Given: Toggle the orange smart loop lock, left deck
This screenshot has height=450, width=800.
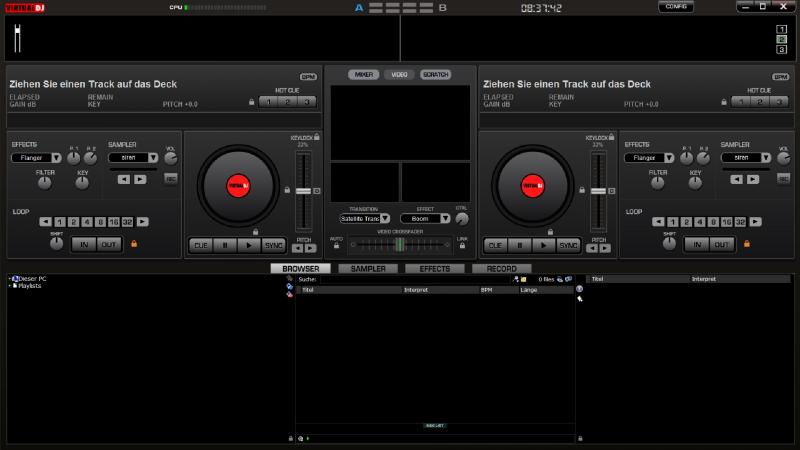Looking at the screenshot, I should tap(134, 244).
